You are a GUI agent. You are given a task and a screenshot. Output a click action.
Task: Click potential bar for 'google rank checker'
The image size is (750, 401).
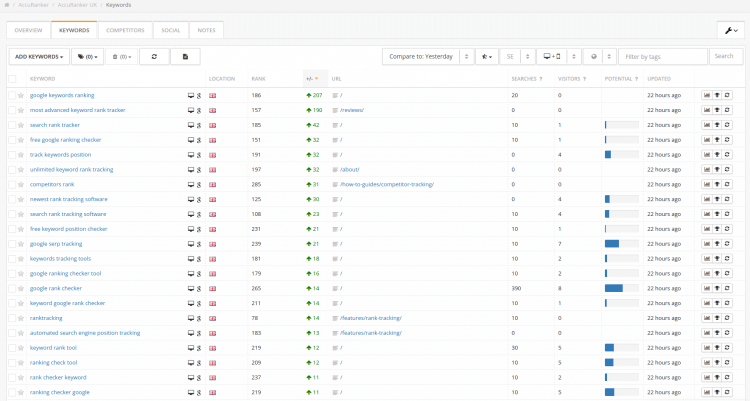[x=614, y=288]
